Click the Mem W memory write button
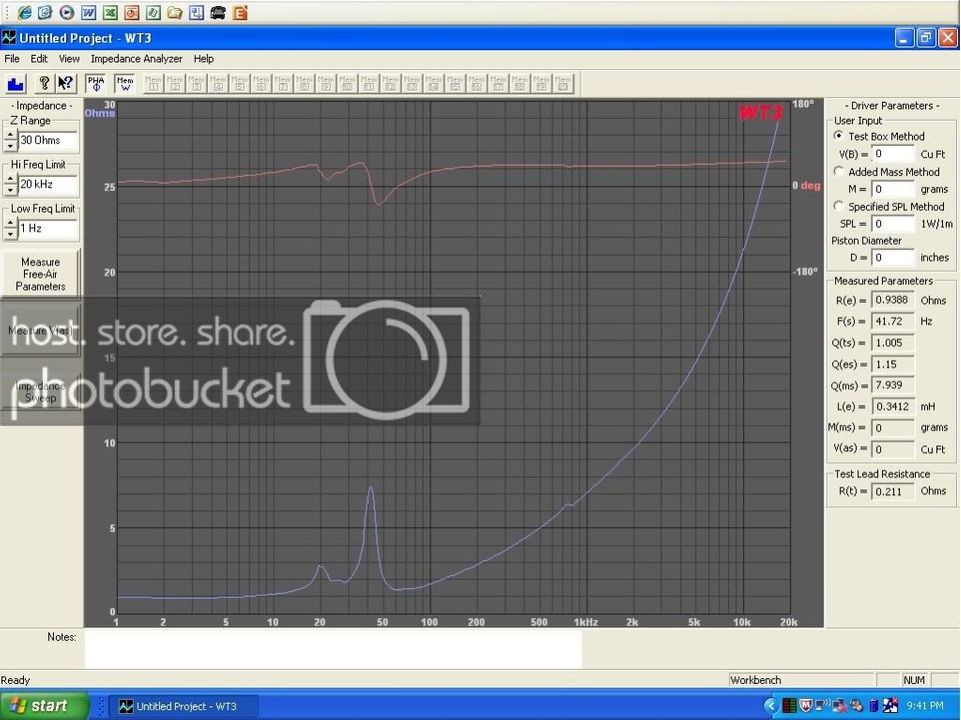 pyautogui.click(x=125, y=83)
